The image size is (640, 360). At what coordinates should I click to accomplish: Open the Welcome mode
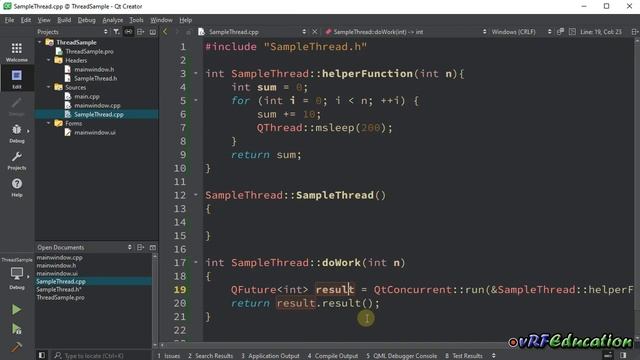pos(17,52)
